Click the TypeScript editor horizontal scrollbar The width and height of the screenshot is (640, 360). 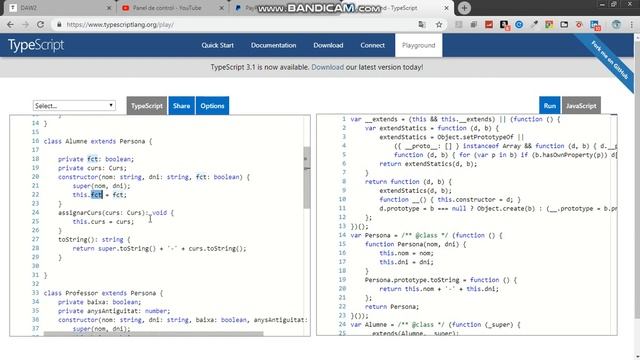[153, 334]
